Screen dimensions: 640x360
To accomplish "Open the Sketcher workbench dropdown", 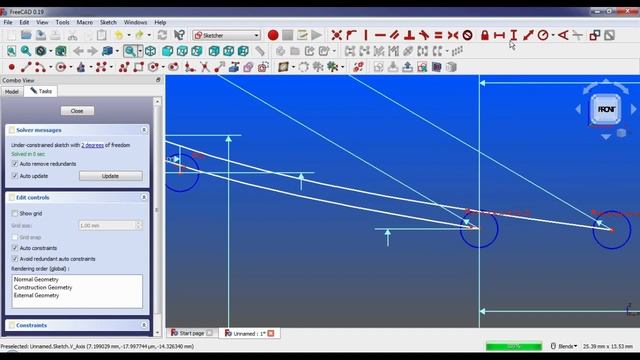I will [x=227, y=36].
